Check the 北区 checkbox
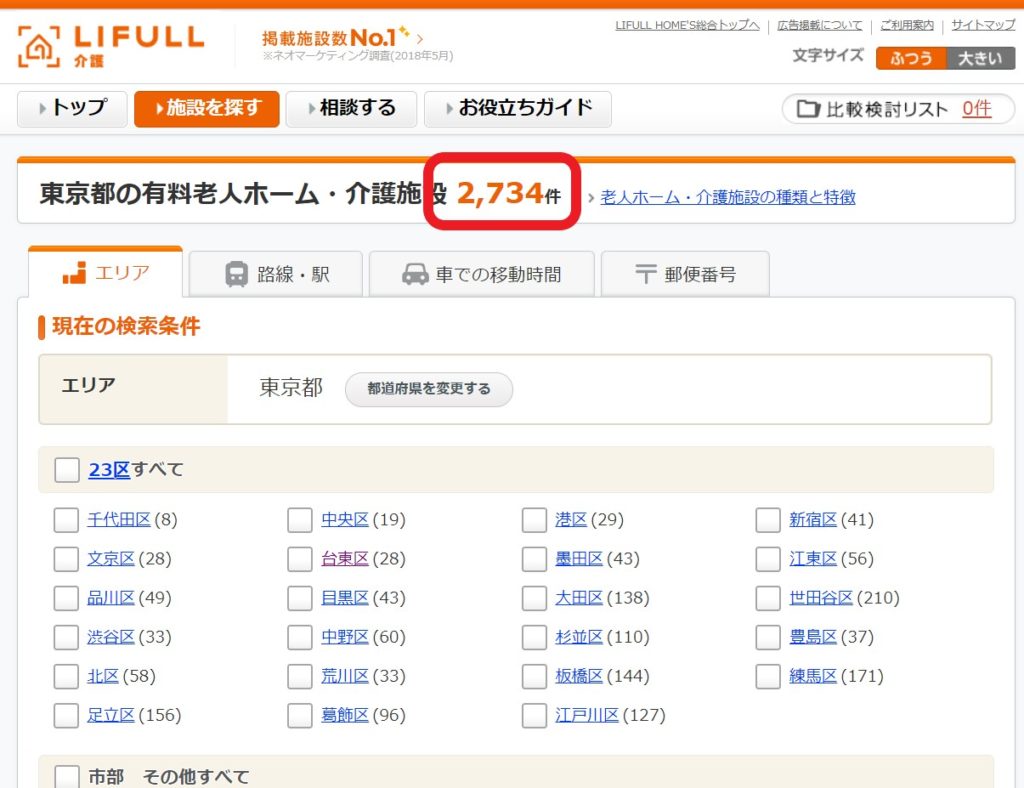Screen dimensions: 1024x788 click(x=66, y=677)
